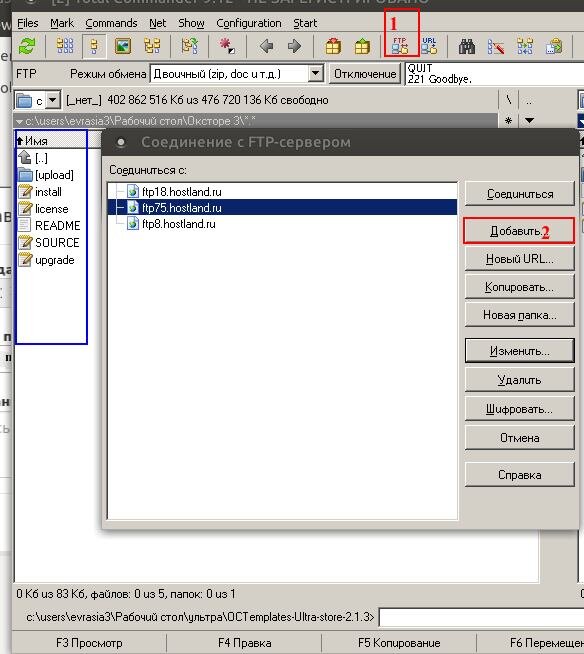Click the multi-rename tool icon
This screenshot has width=584, height=654.
496,46
